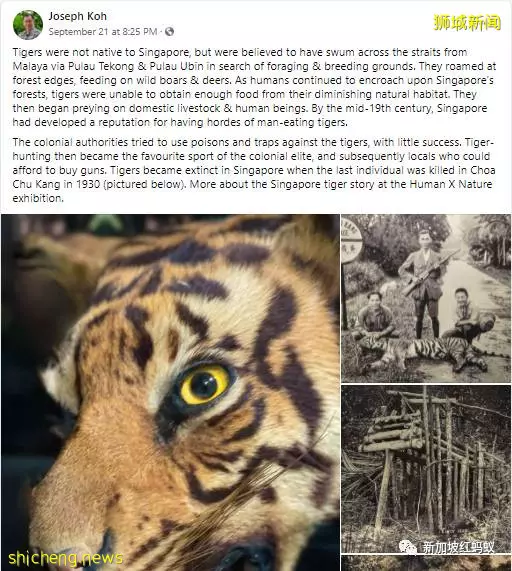Click the yellow 狮城新闻 watermark logo

click(467, 23)
